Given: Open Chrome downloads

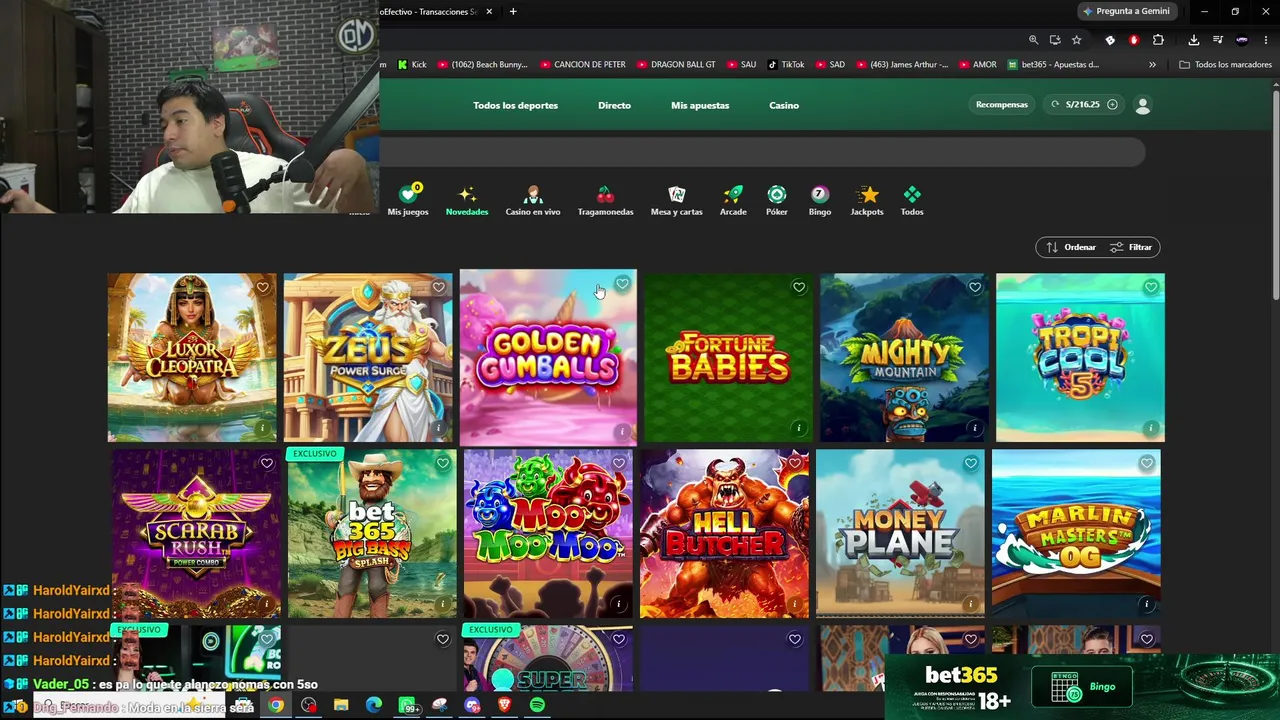Looking at the screenshot, I should (1193, 40).
